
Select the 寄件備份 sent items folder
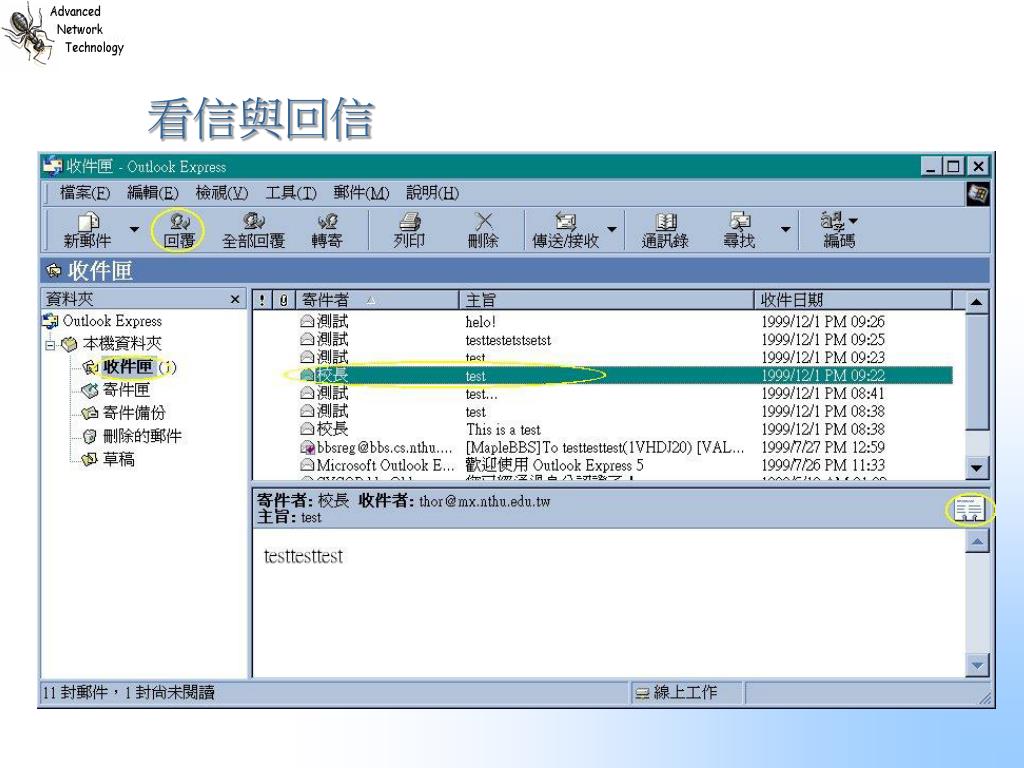pos(134,413)
